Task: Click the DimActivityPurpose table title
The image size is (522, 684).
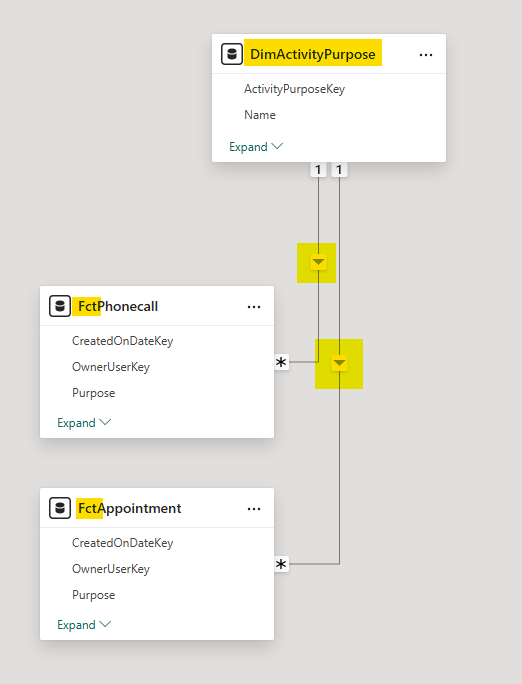Action: [313, 54]
